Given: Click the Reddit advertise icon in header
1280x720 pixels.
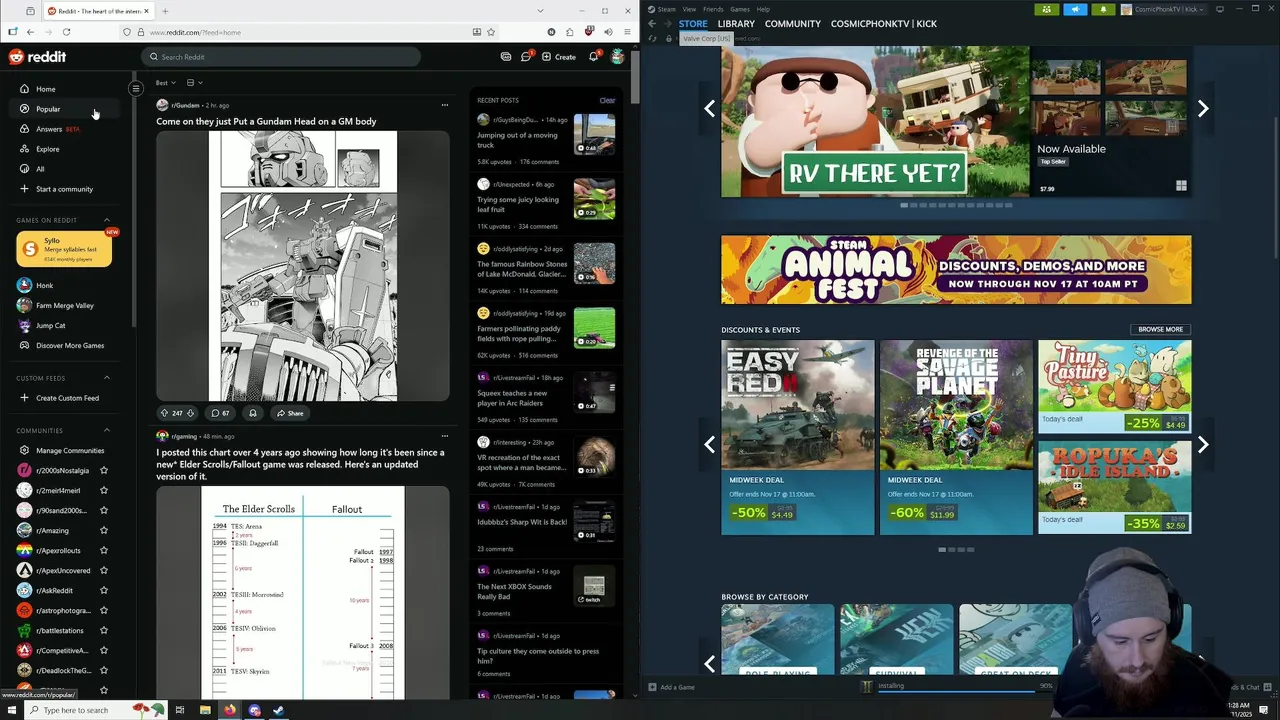Looking at the screenshot, I should point(506,57).
